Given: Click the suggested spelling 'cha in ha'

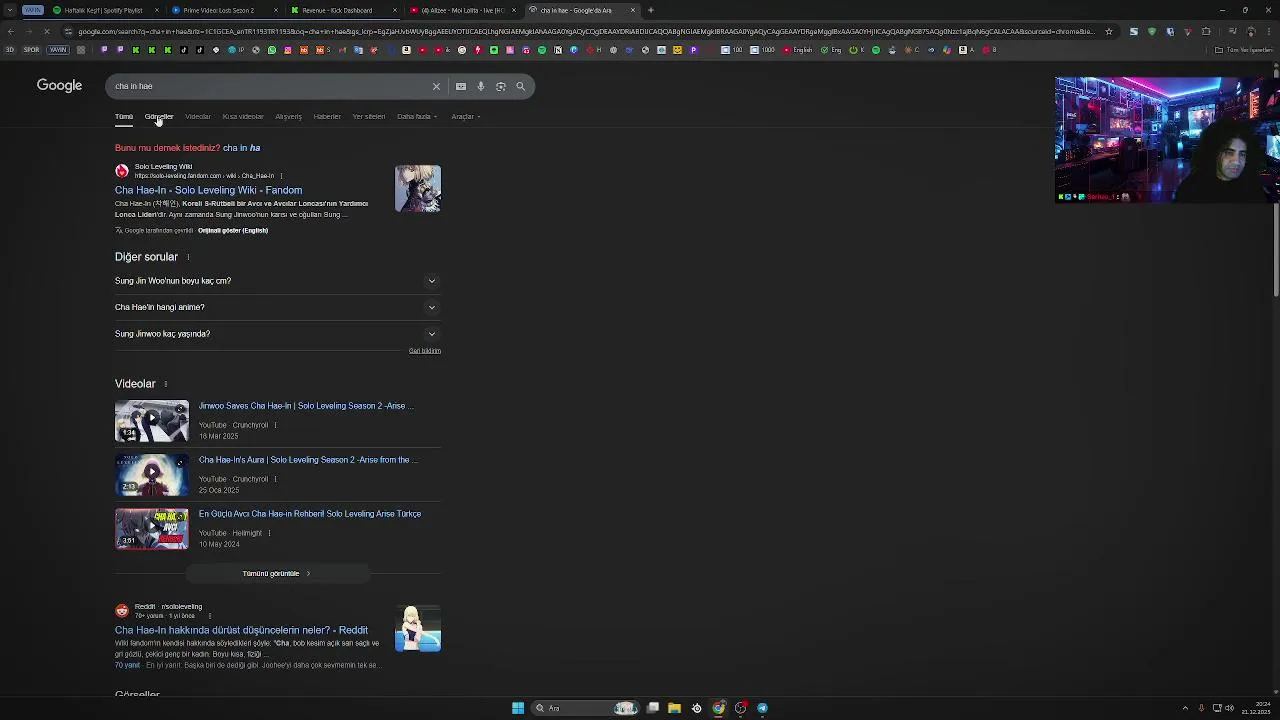Looking at the screenshot, I should click(241, 148).
